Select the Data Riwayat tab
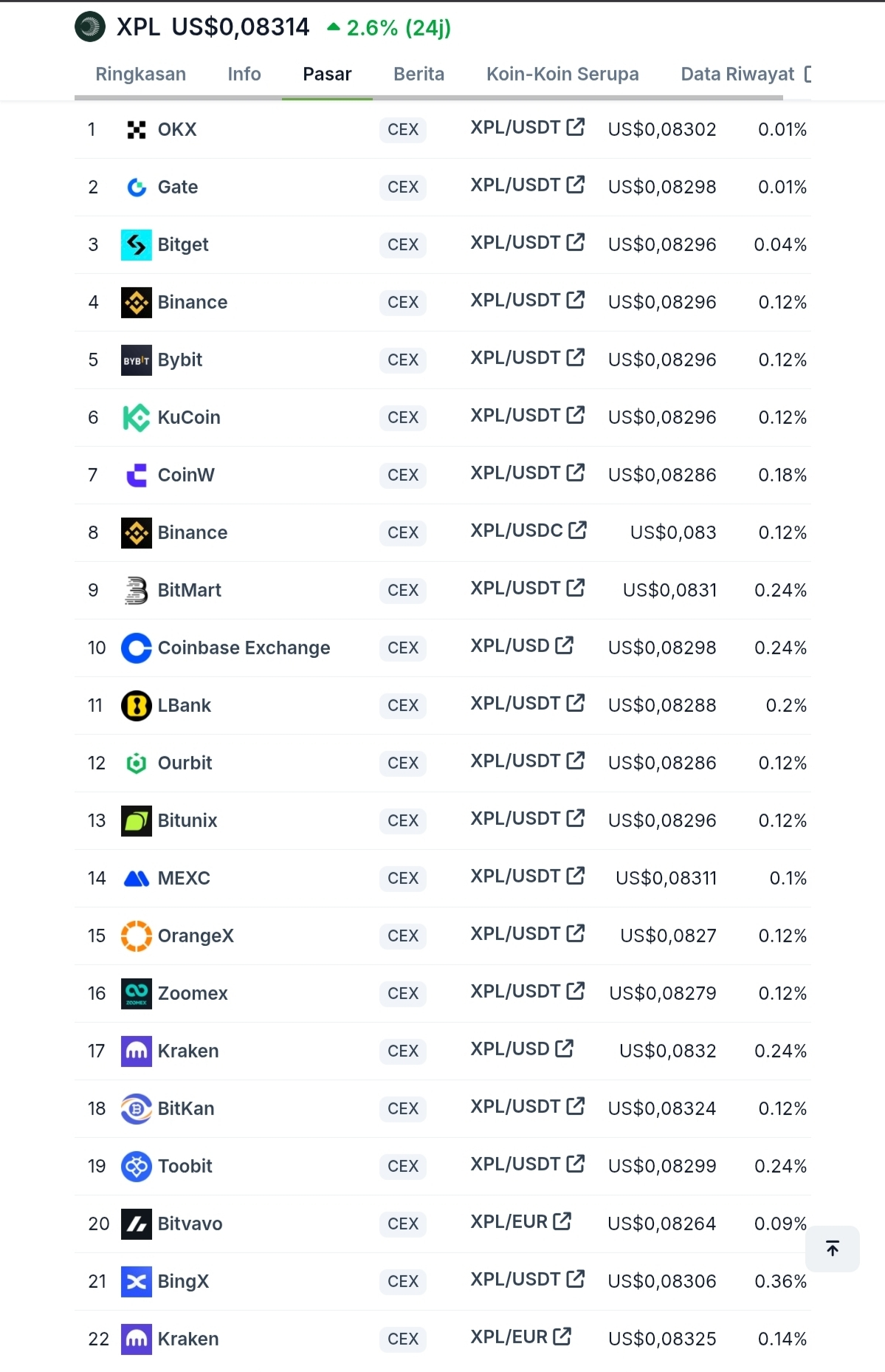The height and width of the screenshot is (1372, 885). (x=737, y=75)
